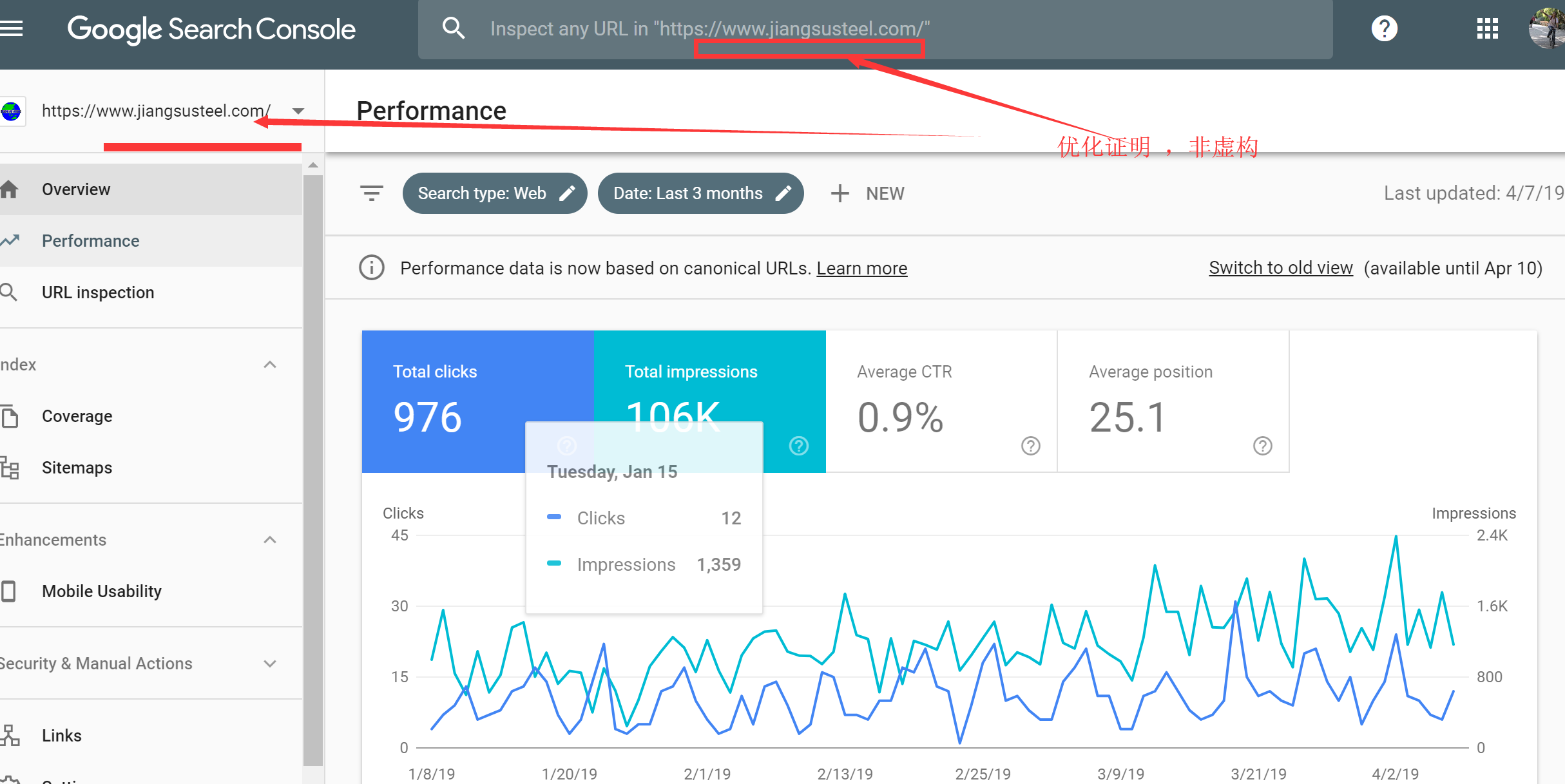1565x784 pixels.
Task: Click the sidebar scrollbar thumb
Action: click(313, 470)
